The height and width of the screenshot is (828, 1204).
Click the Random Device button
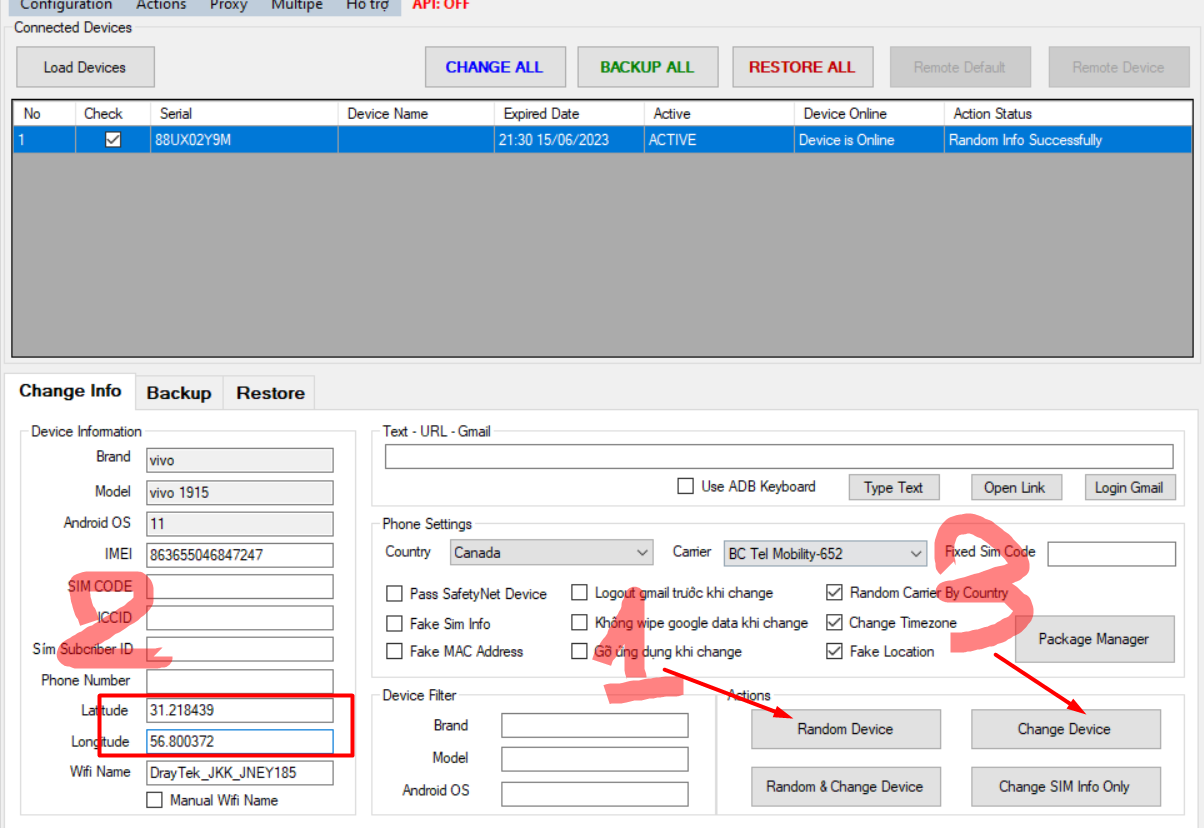pos(845,729)
